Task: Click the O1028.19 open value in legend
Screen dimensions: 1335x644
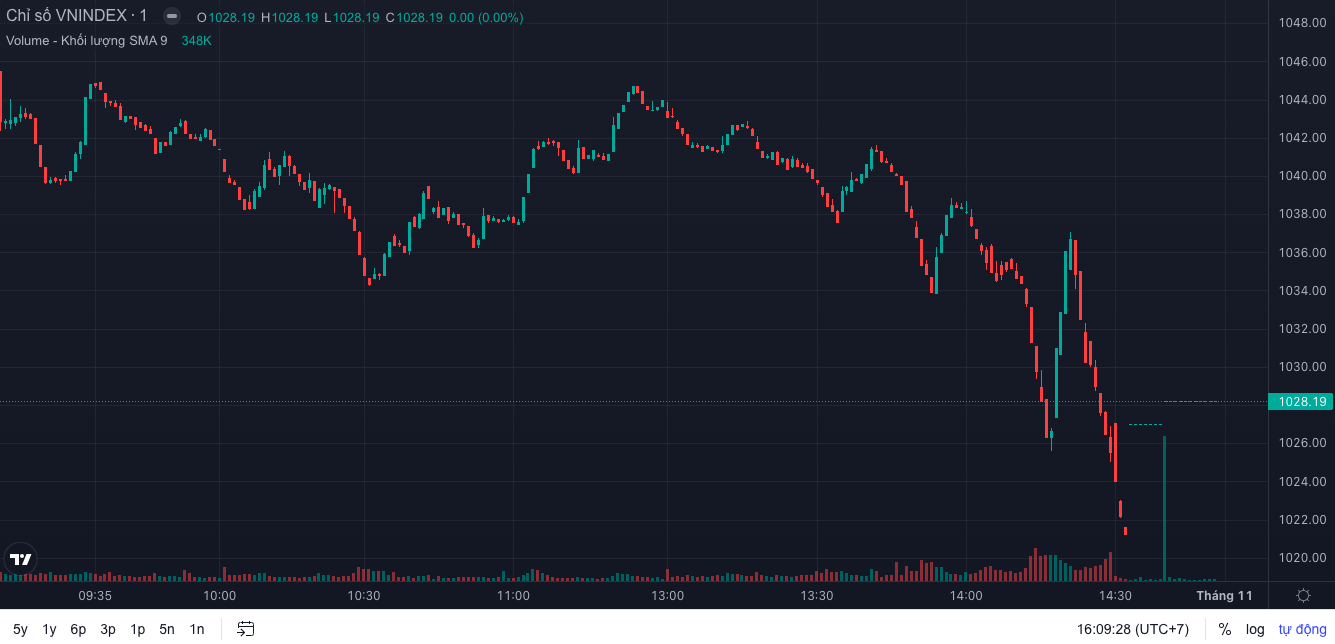Action: (x=226, y=17)
